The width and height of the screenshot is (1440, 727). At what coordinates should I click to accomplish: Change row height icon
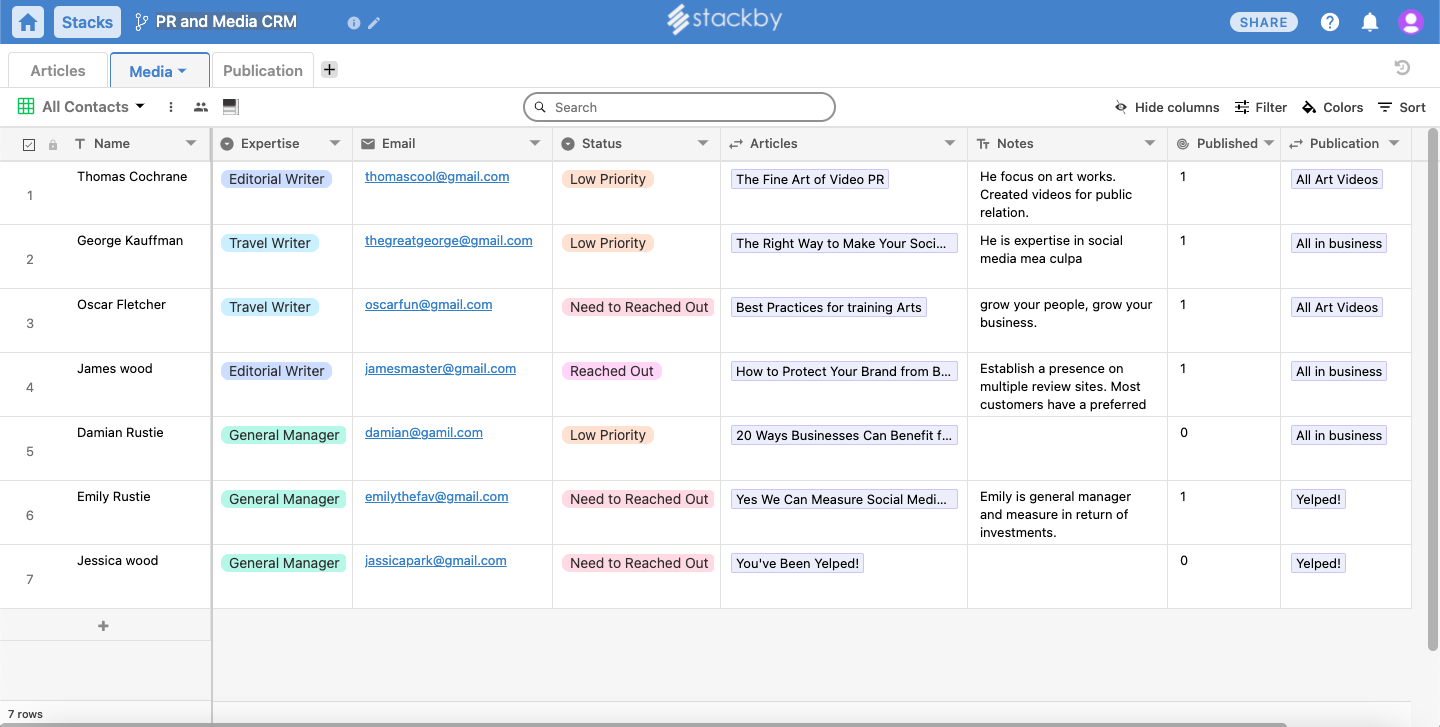pos(230,107)
